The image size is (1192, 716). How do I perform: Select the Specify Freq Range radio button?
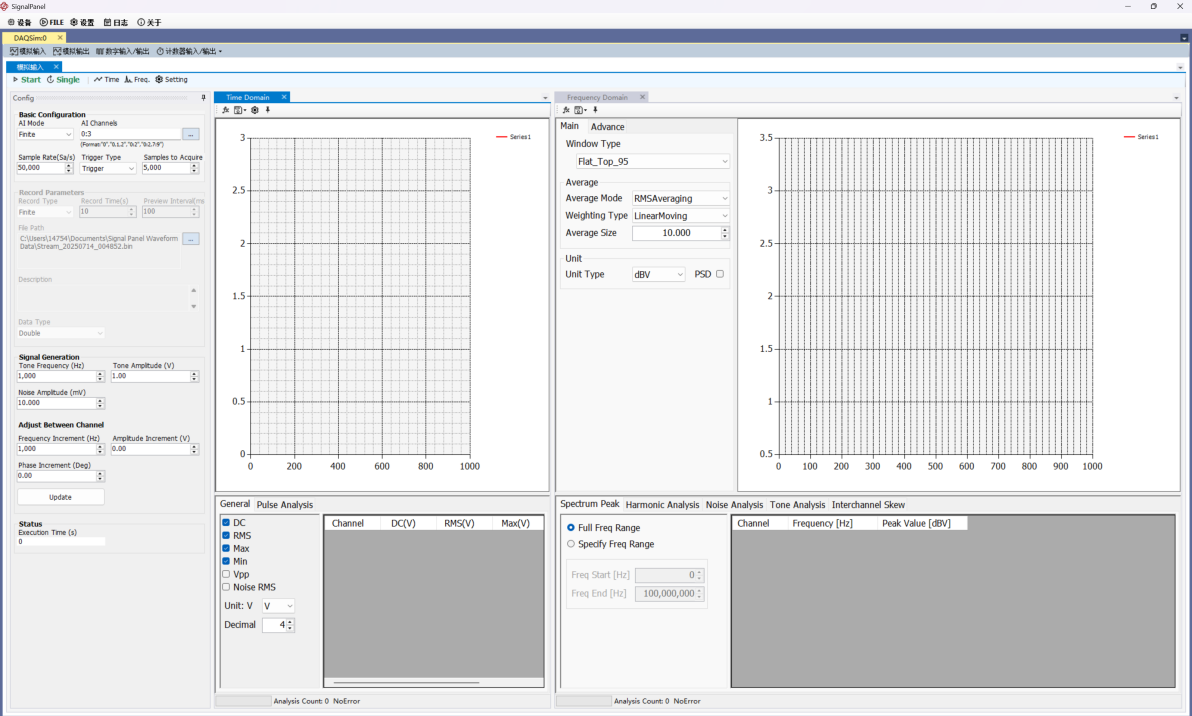tap(571, 543)
